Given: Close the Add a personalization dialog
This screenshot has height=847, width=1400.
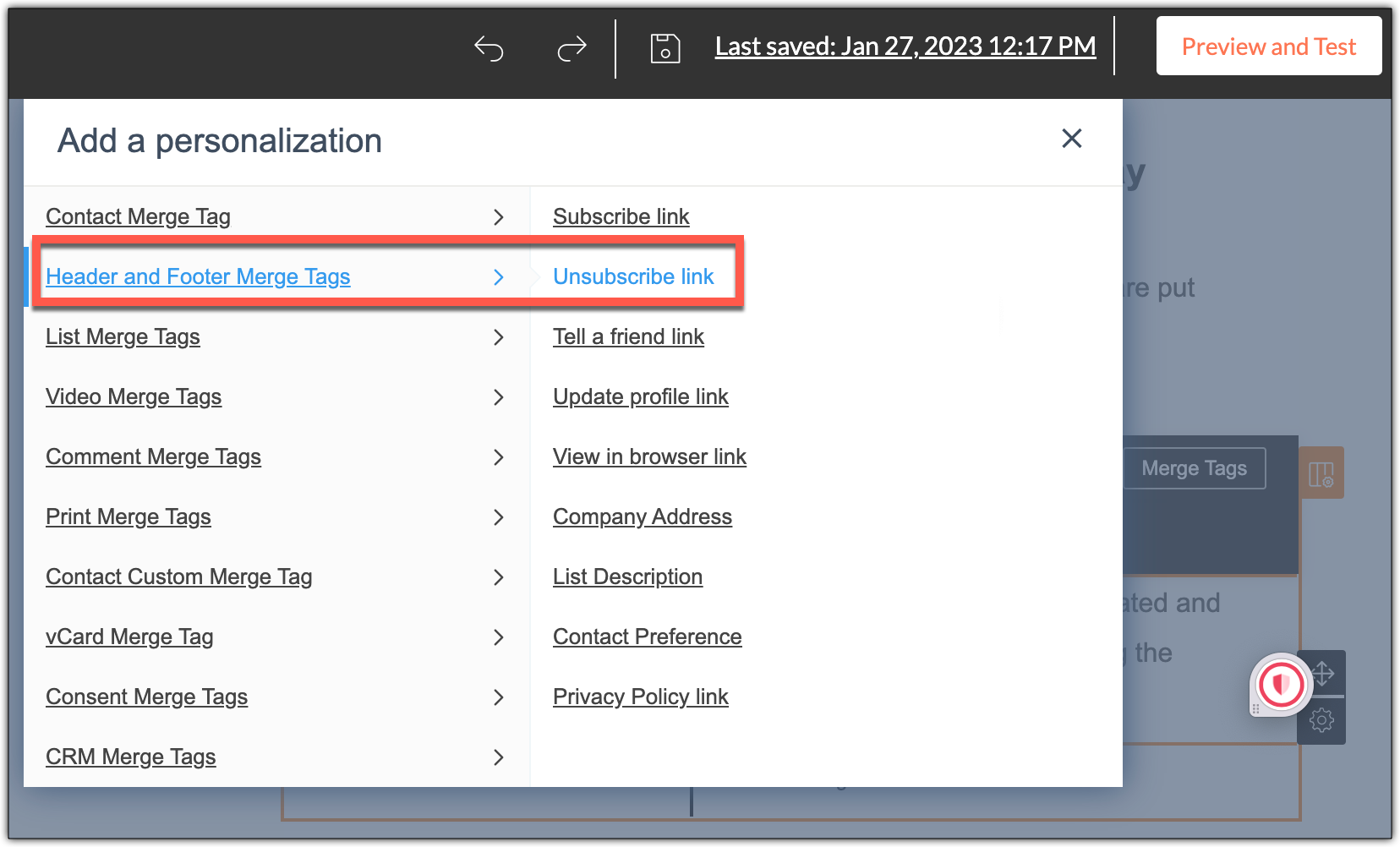Looking at the screenshot, I should click(1072, 139).
